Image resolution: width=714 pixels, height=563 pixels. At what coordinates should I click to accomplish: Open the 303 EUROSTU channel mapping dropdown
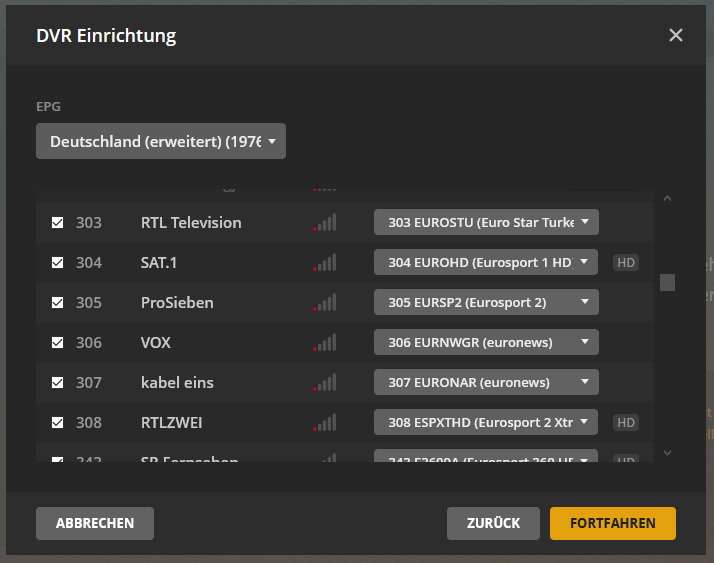[x=486, y=222]
